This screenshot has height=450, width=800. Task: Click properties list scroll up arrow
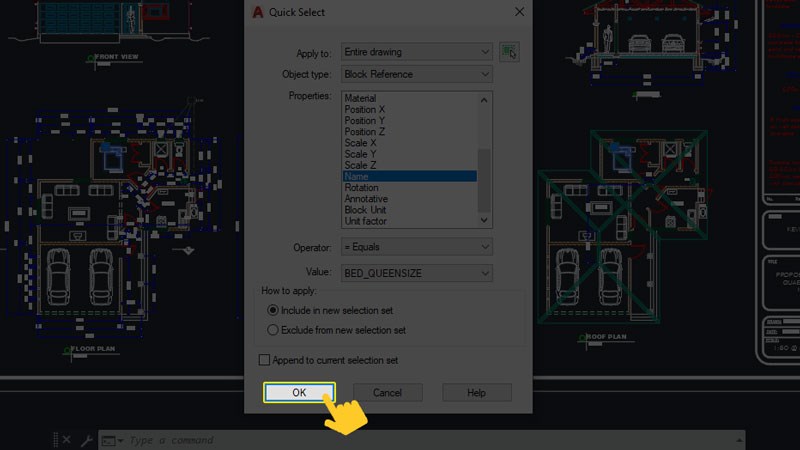pyautogui.click(x=484, y=100)
